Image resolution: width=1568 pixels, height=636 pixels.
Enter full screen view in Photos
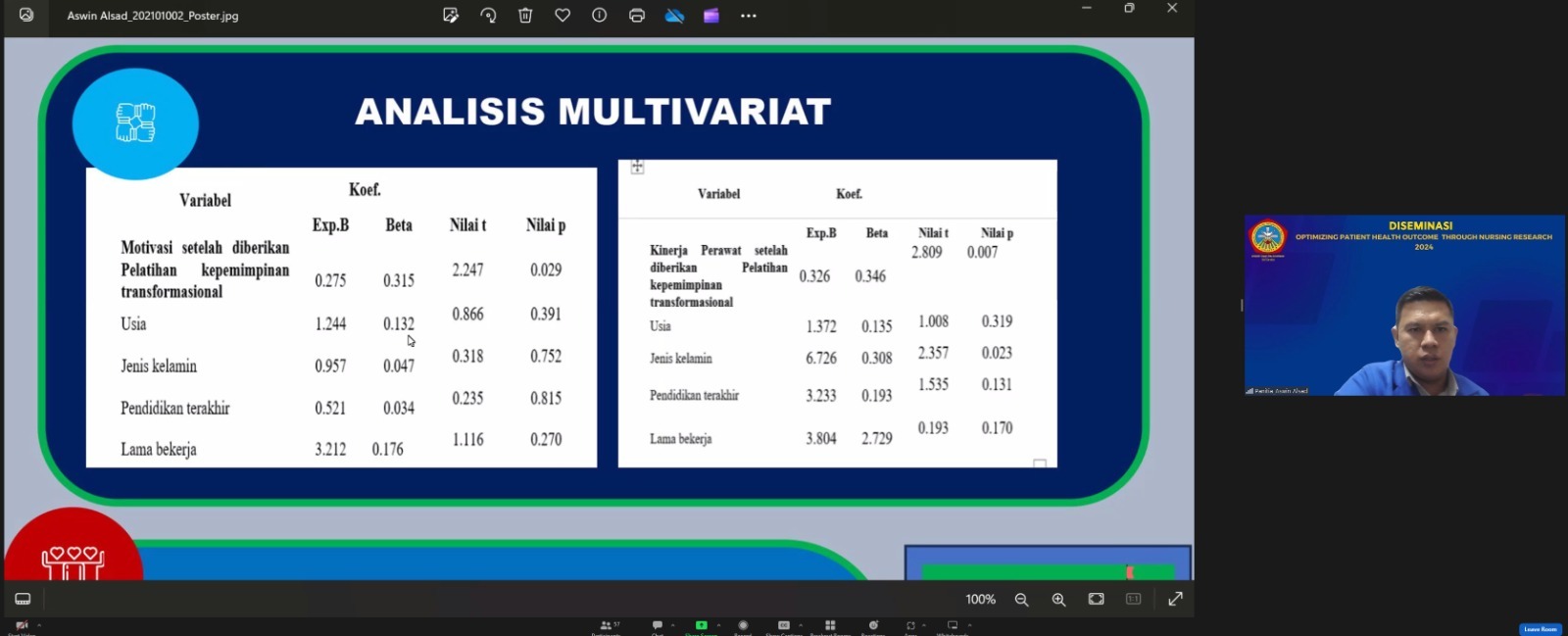1175,599
